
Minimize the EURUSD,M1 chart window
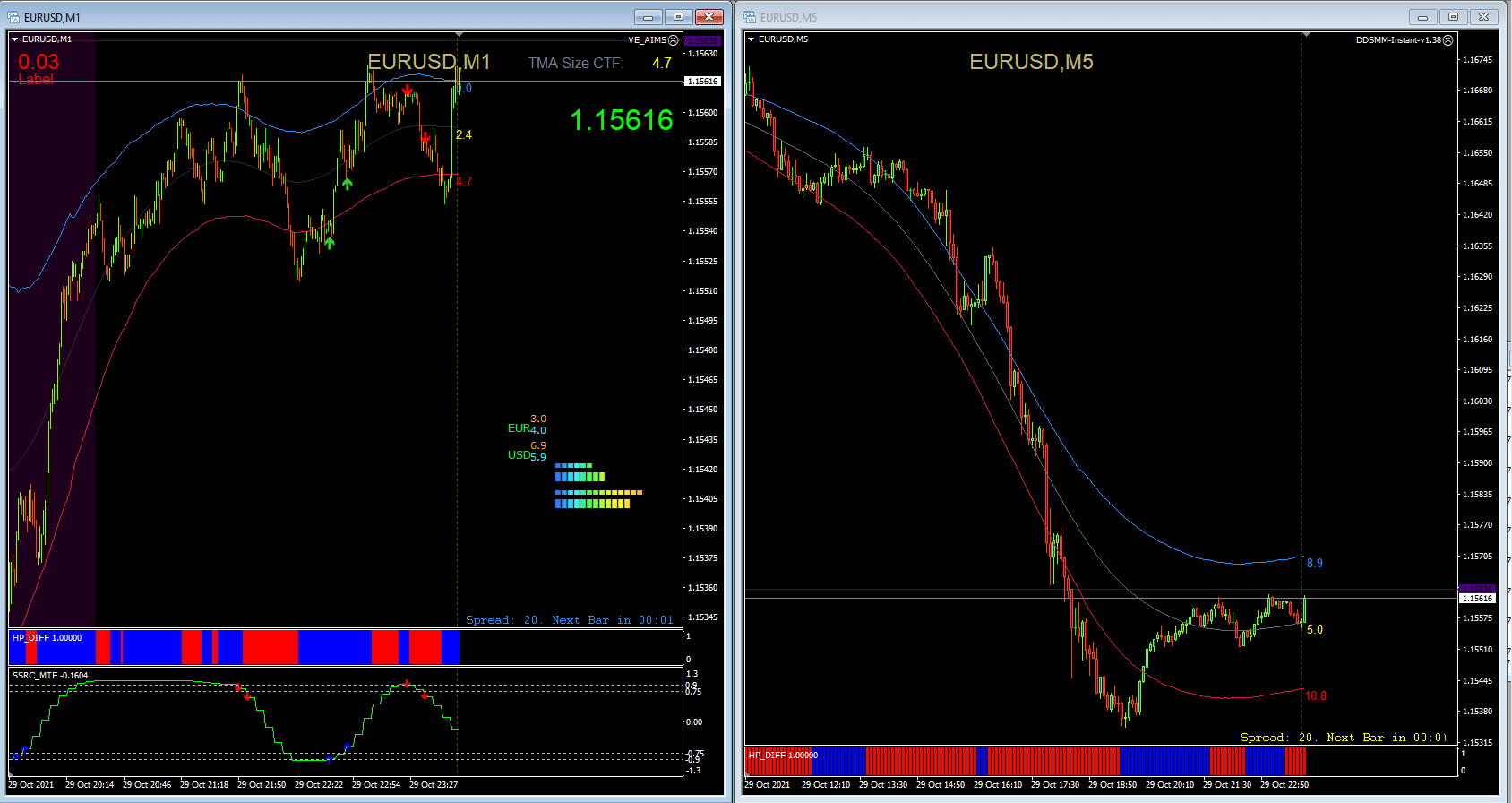point(648,17)
